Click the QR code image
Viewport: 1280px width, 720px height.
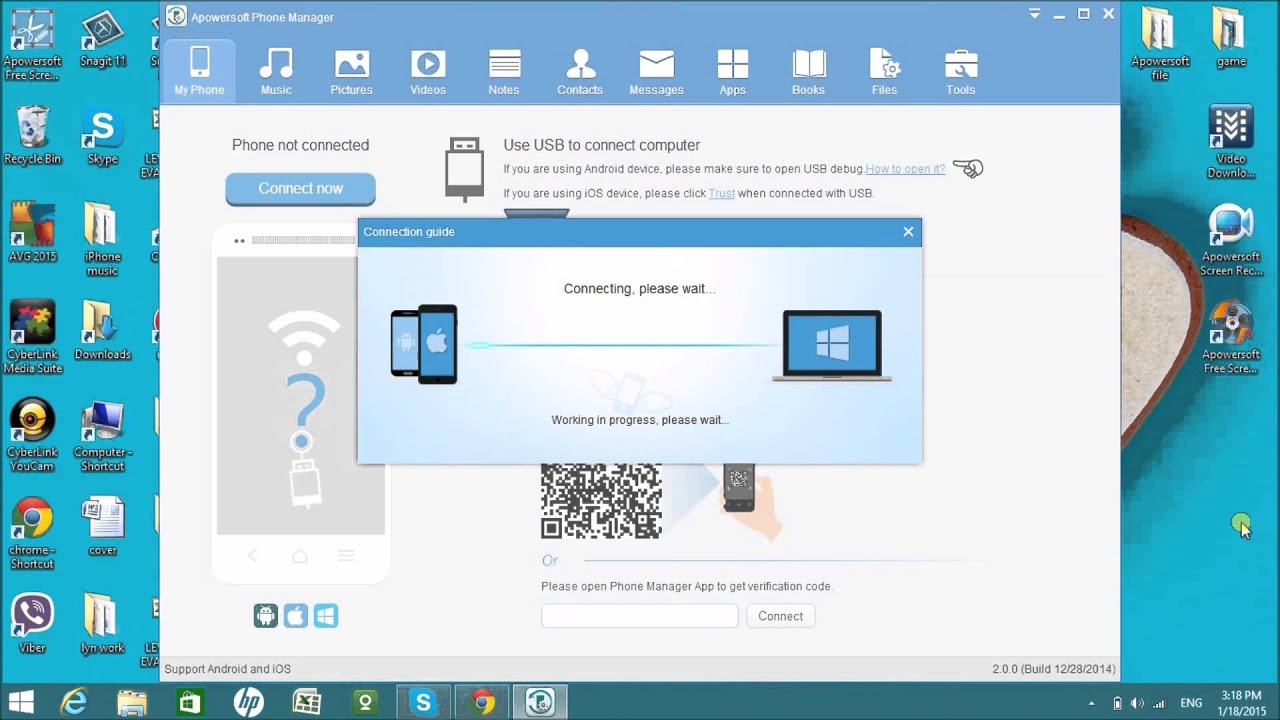601,500
